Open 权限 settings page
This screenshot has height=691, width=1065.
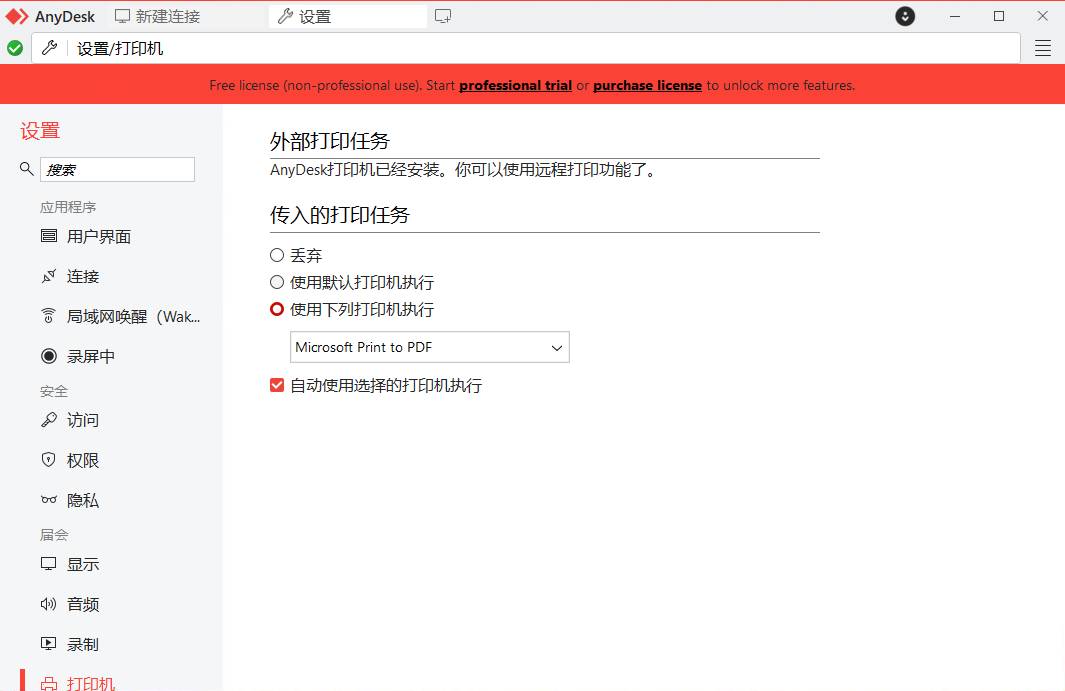click(83, 461)
